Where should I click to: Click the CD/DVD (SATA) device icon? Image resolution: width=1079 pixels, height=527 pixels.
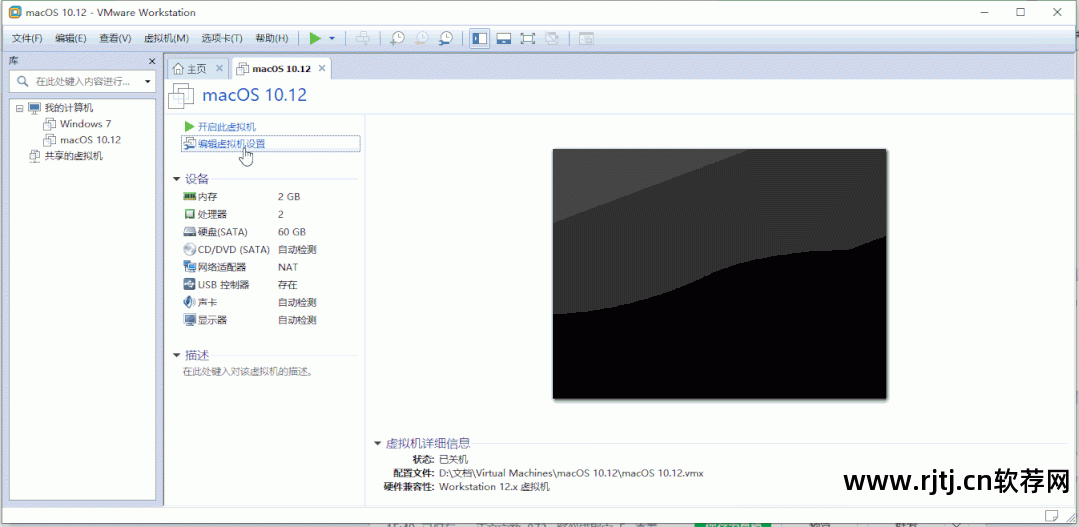[189, 249]
